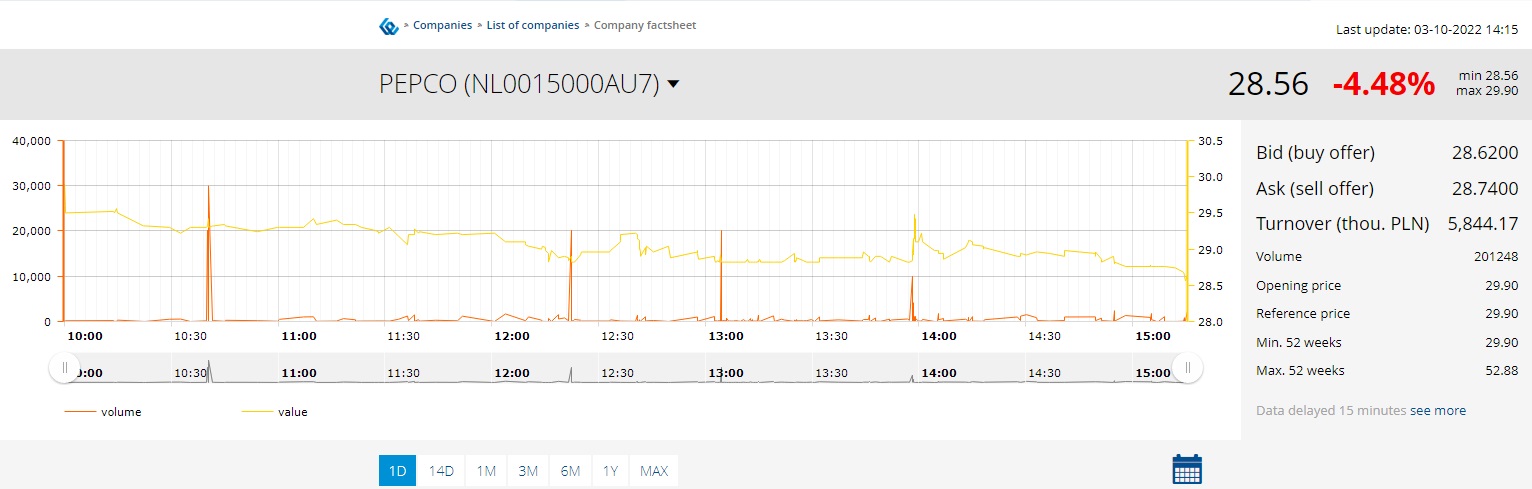Image resolution: width=1532 pixels, height=489 pixels.
Task: Click the 40,000 volume axis label
Action: click(x=31, y=141)
